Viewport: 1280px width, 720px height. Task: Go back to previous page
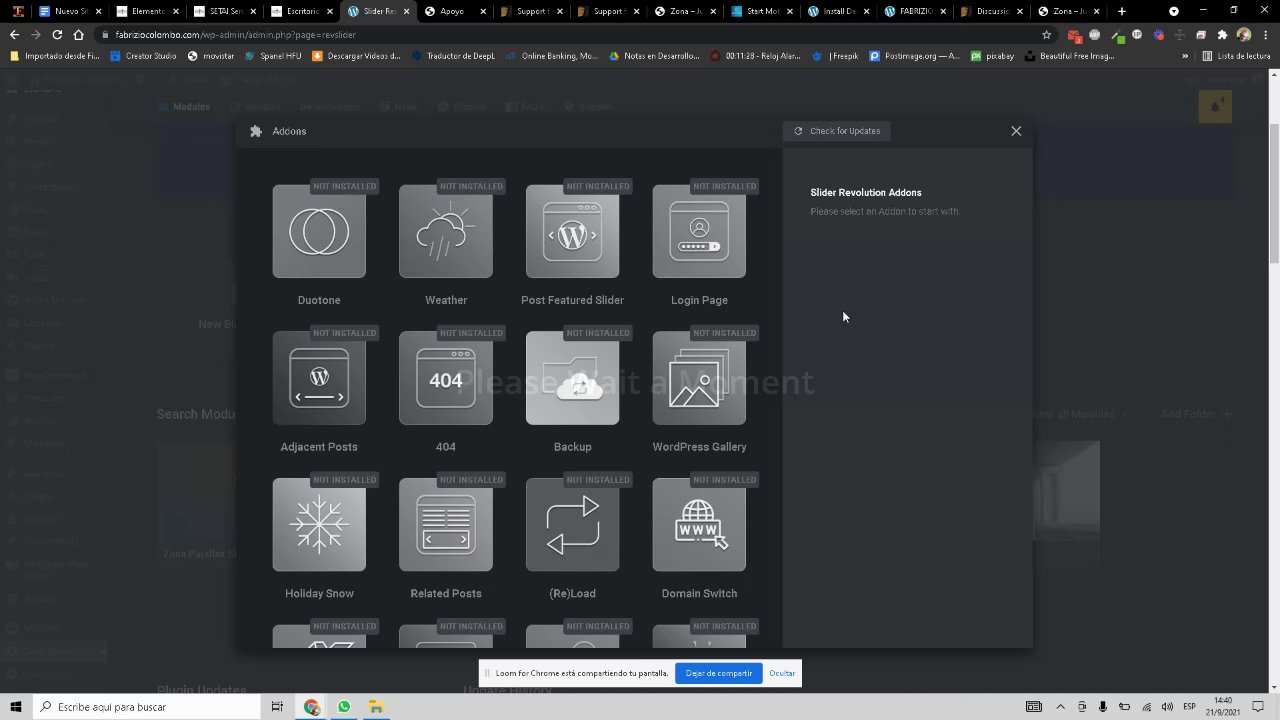click(14, 34)
